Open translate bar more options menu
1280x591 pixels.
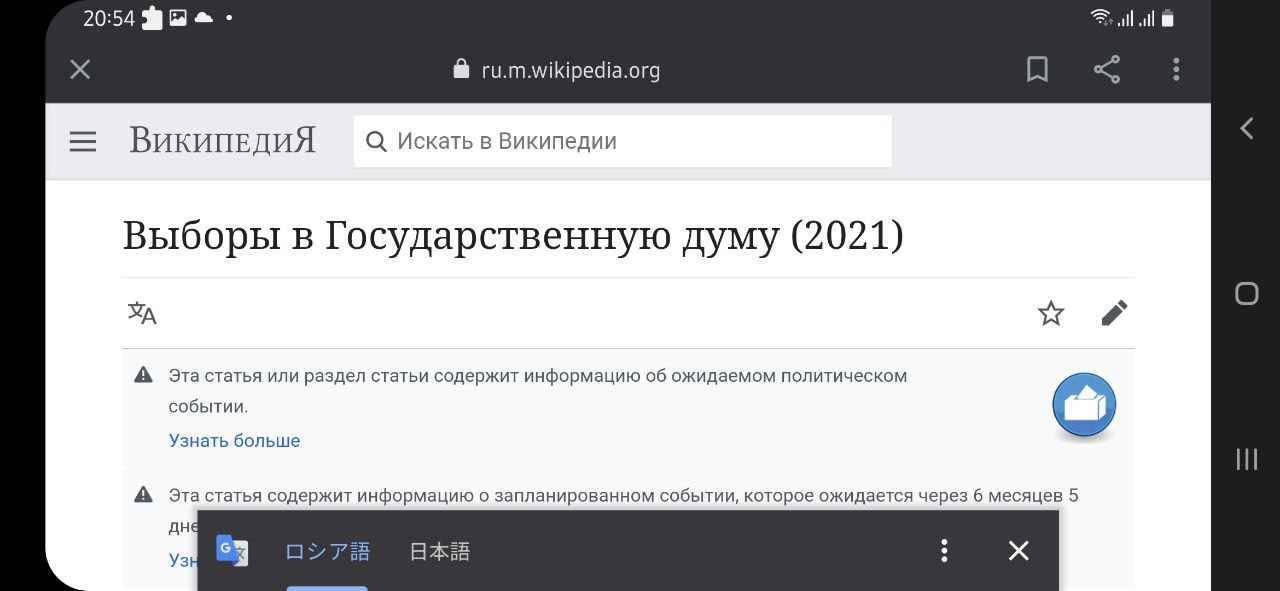point(944,550)
